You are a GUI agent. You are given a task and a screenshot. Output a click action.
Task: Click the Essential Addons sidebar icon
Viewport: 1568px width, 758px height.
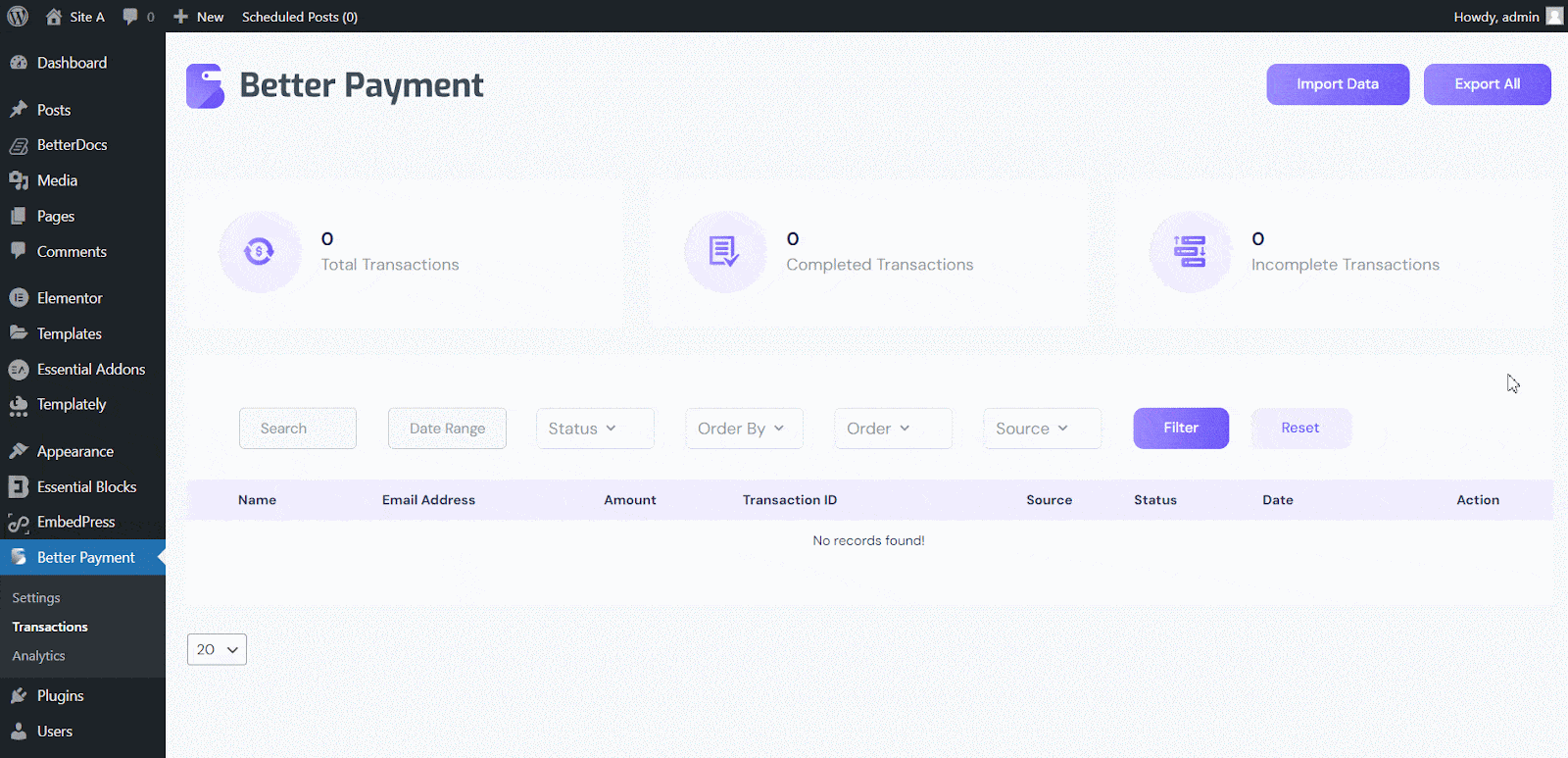(x=19, y=370)
